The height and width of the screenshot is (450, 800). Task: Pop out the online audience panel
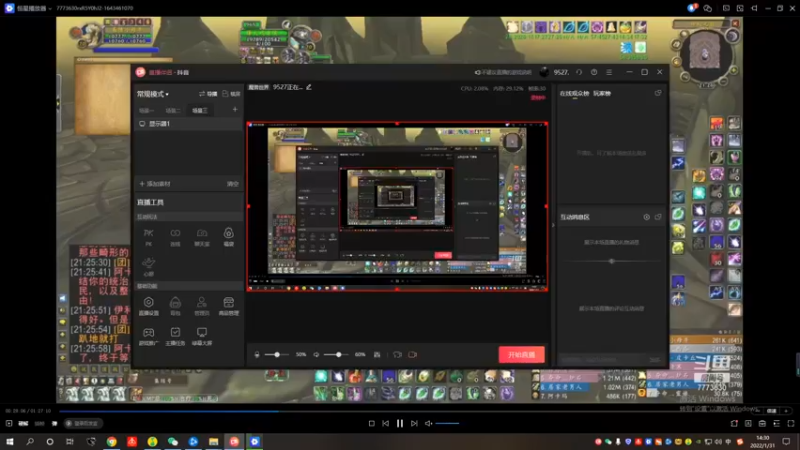(x=658, y=93)
